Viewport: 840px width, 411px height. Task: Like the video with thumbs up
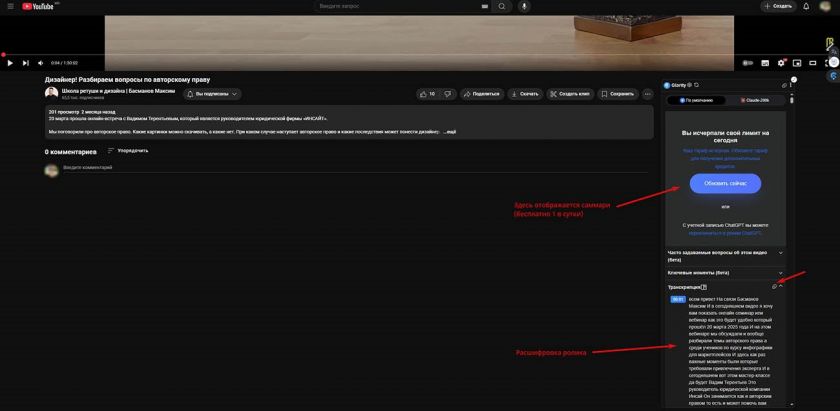pos(426,94)
